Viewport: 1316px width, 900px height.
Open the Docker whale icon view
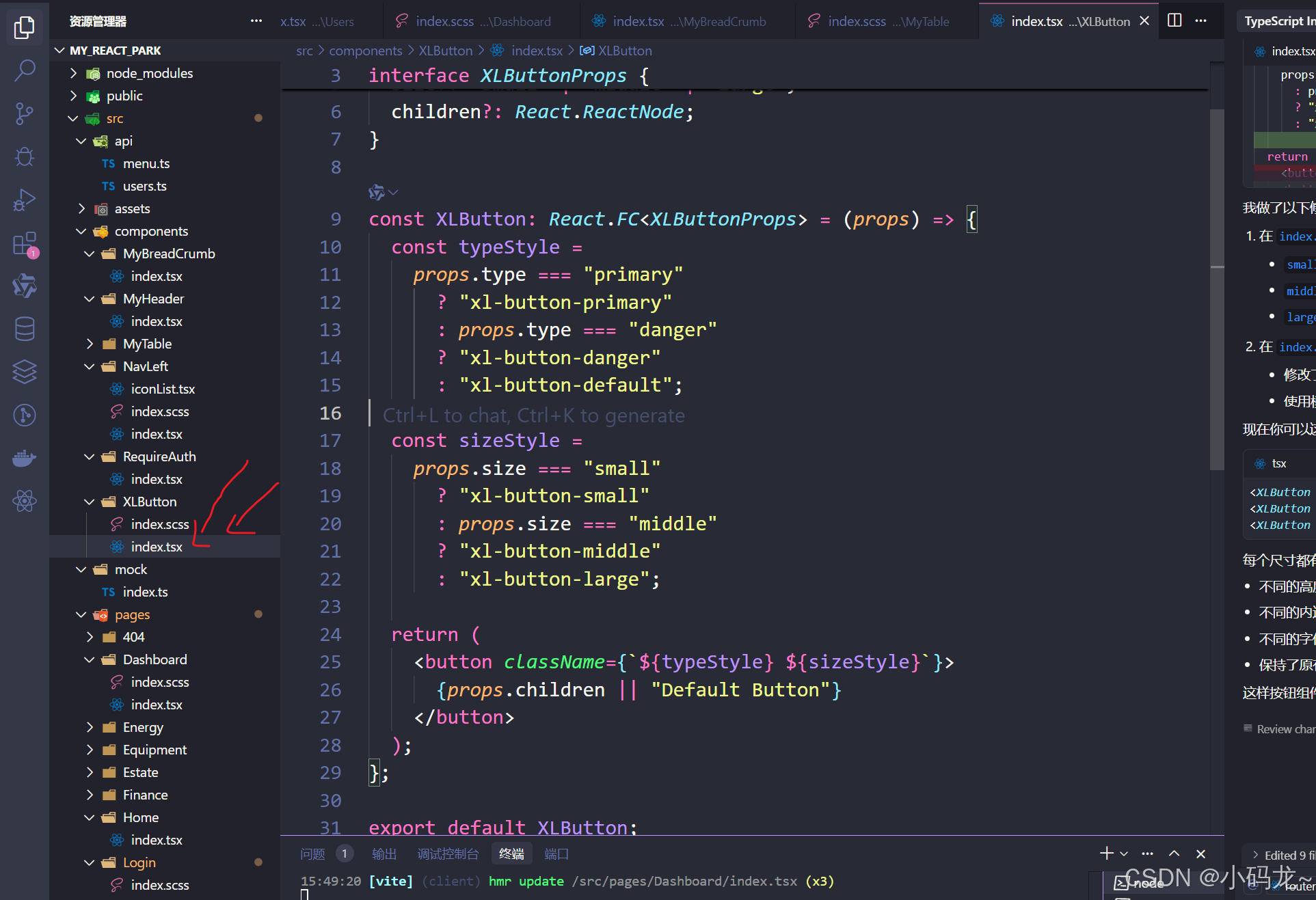[x=25, y=458]
